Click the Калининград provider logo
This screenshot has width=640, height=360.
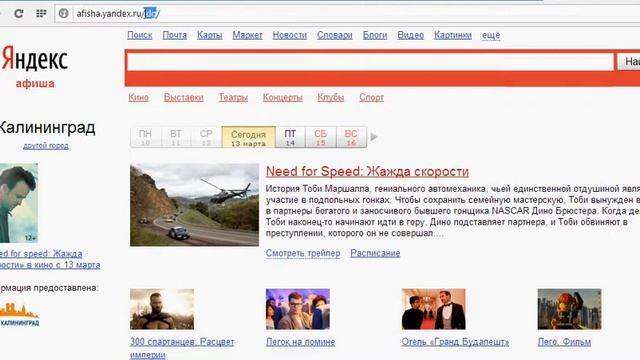coord(19,314)
